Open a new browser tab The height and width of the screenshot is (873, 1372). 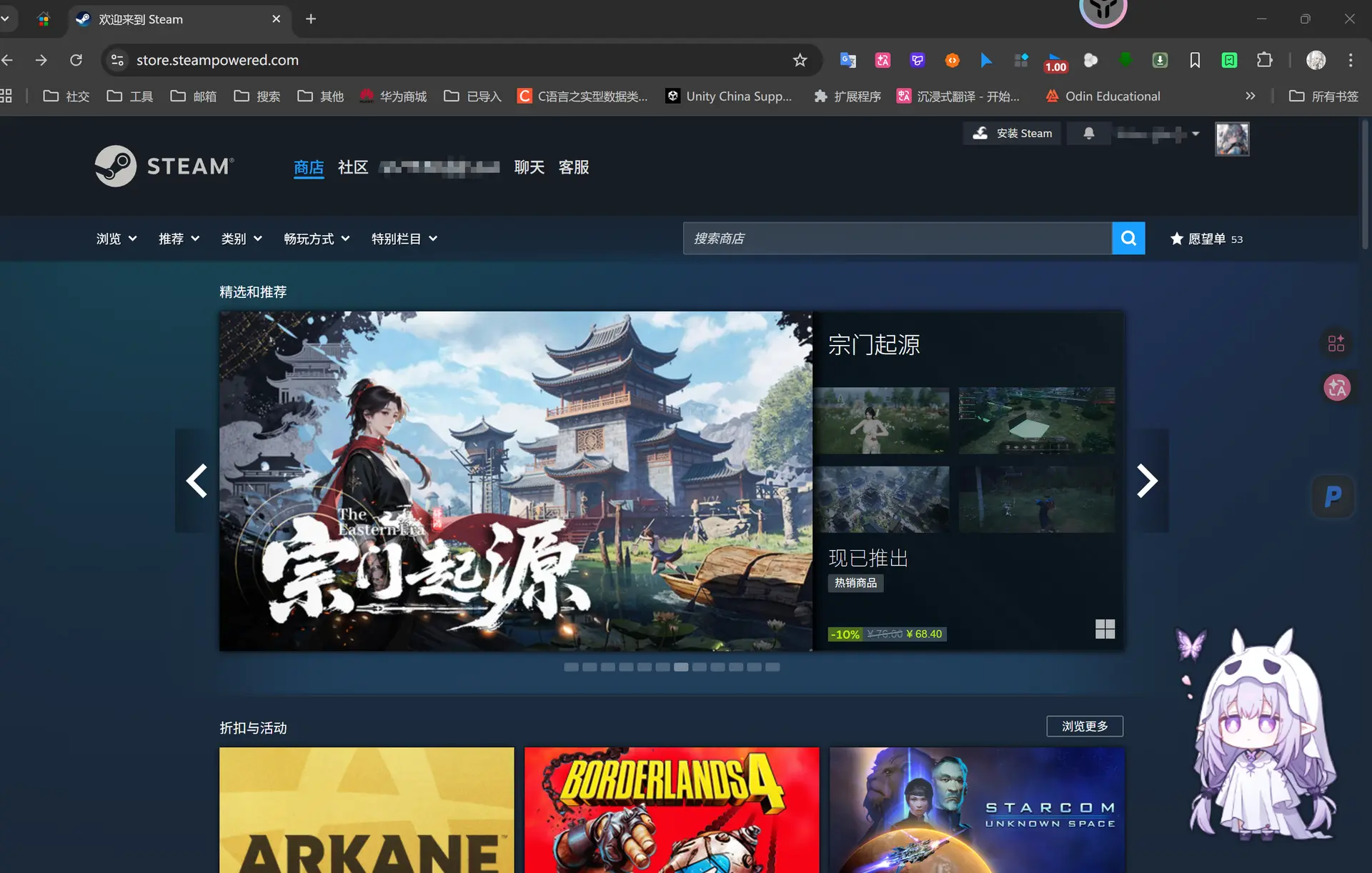click(310, 19)
